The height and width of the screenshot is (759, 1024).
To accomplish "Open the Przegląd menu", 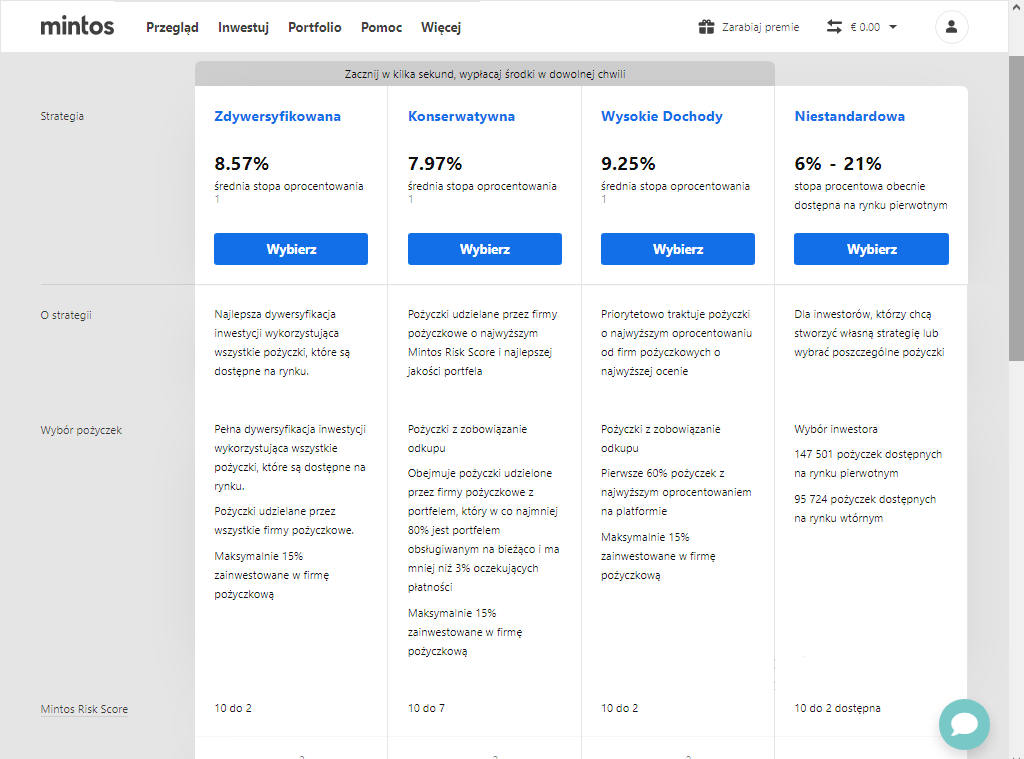I will pyautogui.click(x=172, y=27).
